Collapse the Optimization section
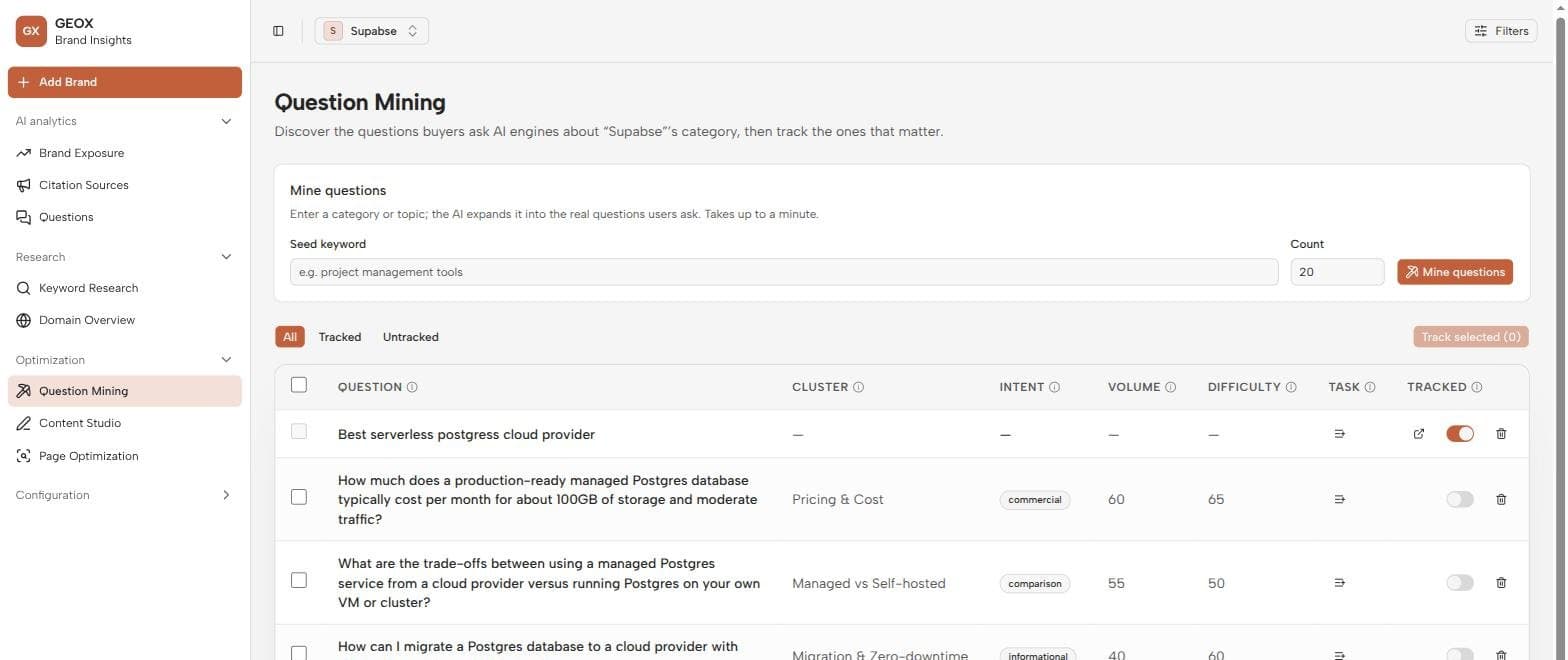Screen dimensions: 1568x660 pos(226,360)
